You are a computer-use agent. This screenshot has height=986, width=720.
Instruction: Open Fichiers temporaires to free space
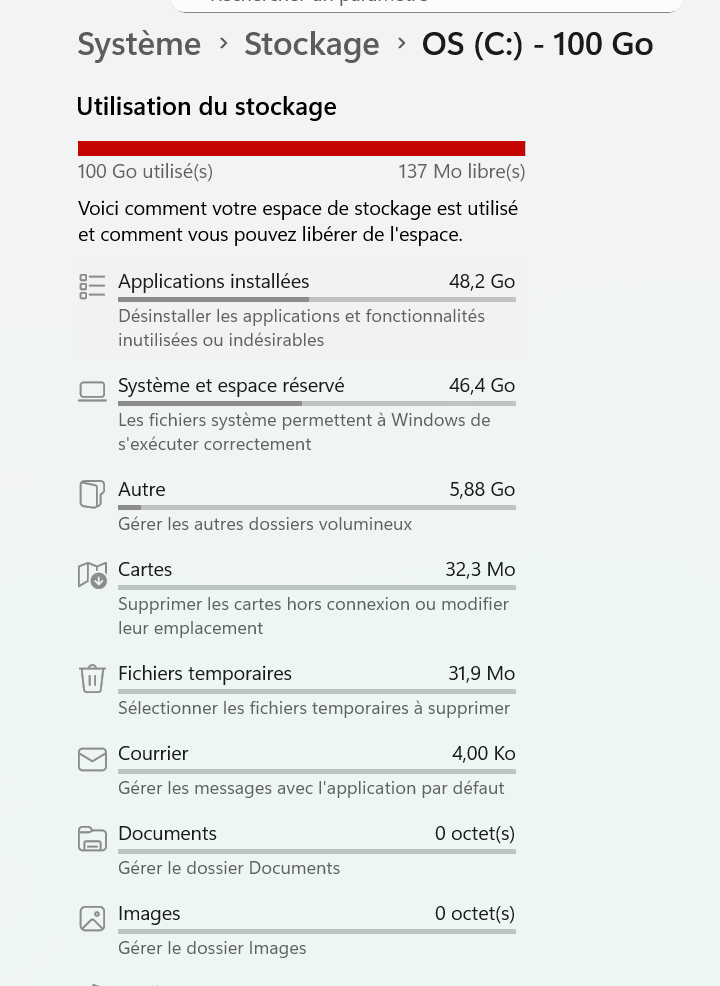click(x=205, y=674)
